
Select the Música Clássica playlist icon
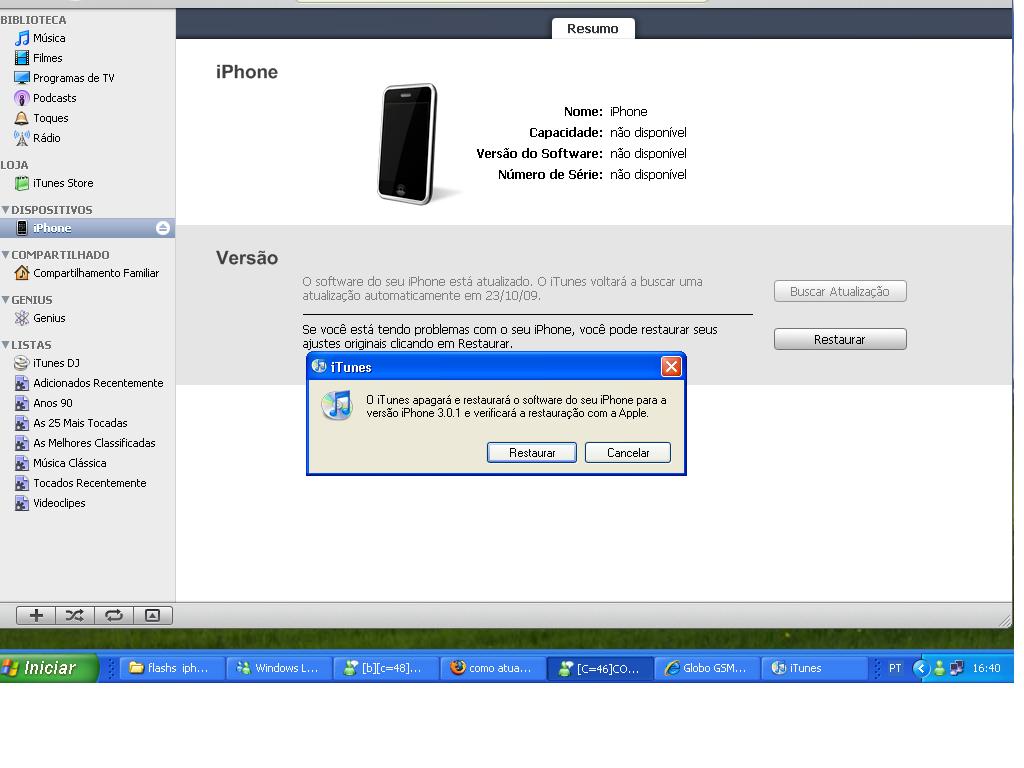point(22,463)
